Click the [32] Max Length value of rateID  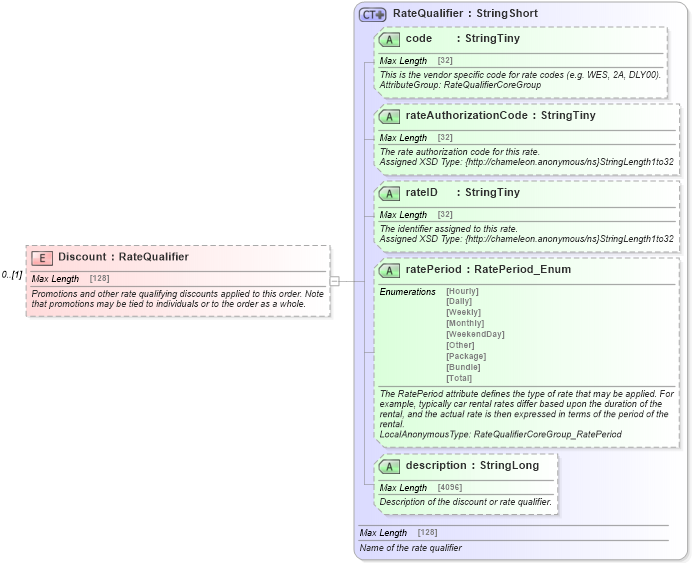445,214
